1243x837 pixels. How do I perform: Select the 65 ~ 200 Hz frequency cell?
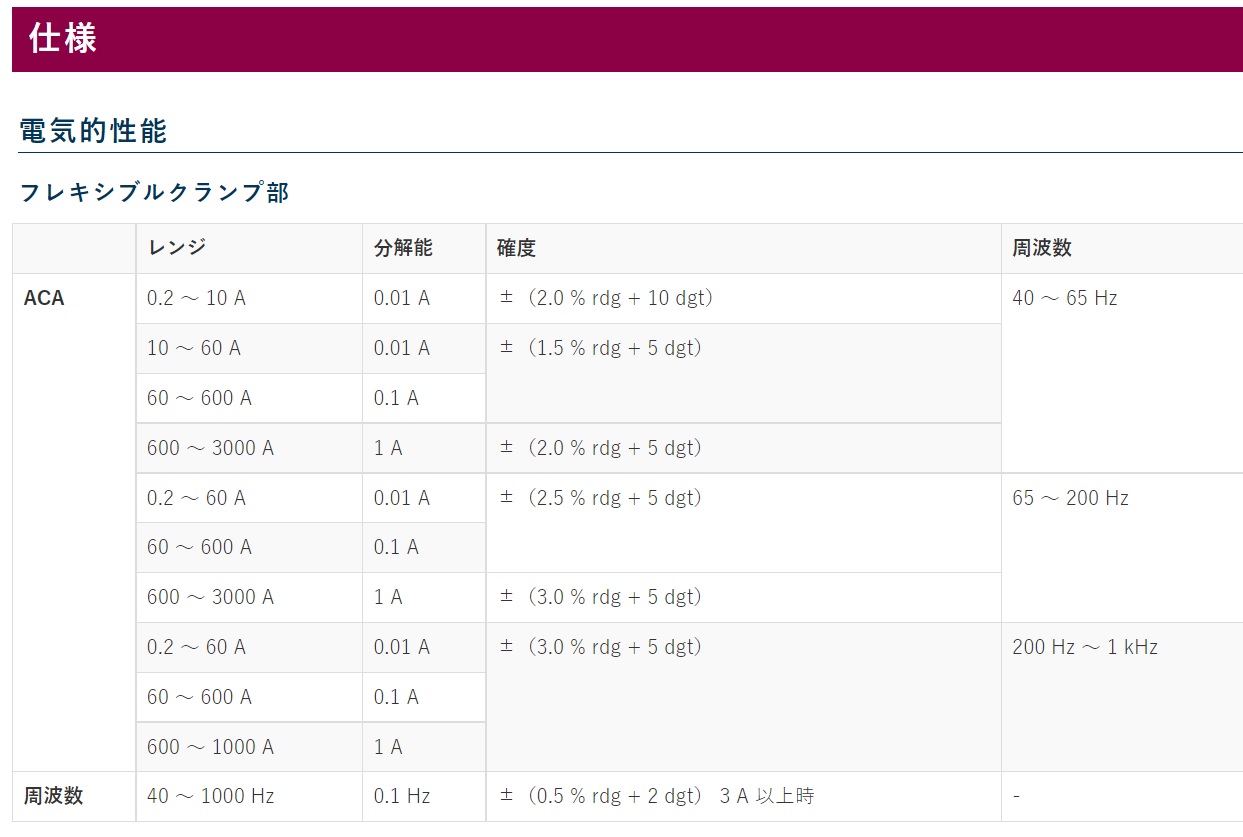(1122, 547)
